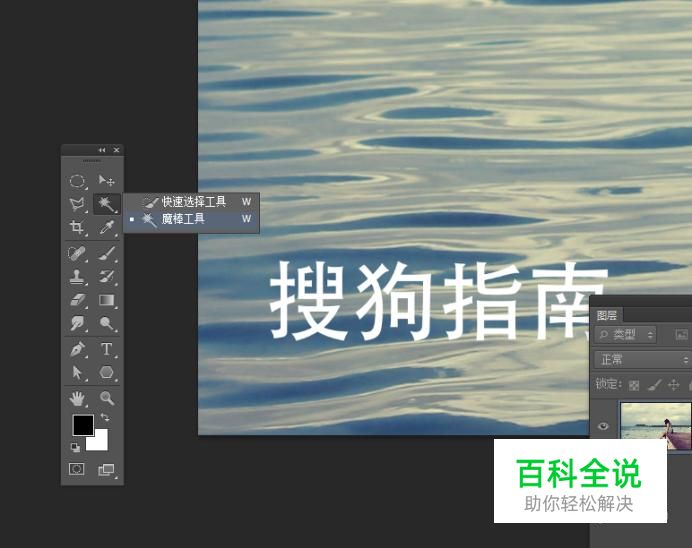
Task: Open the 类型 layer filter dropdown
Action: pyautogui.click(x=625, y=335)
